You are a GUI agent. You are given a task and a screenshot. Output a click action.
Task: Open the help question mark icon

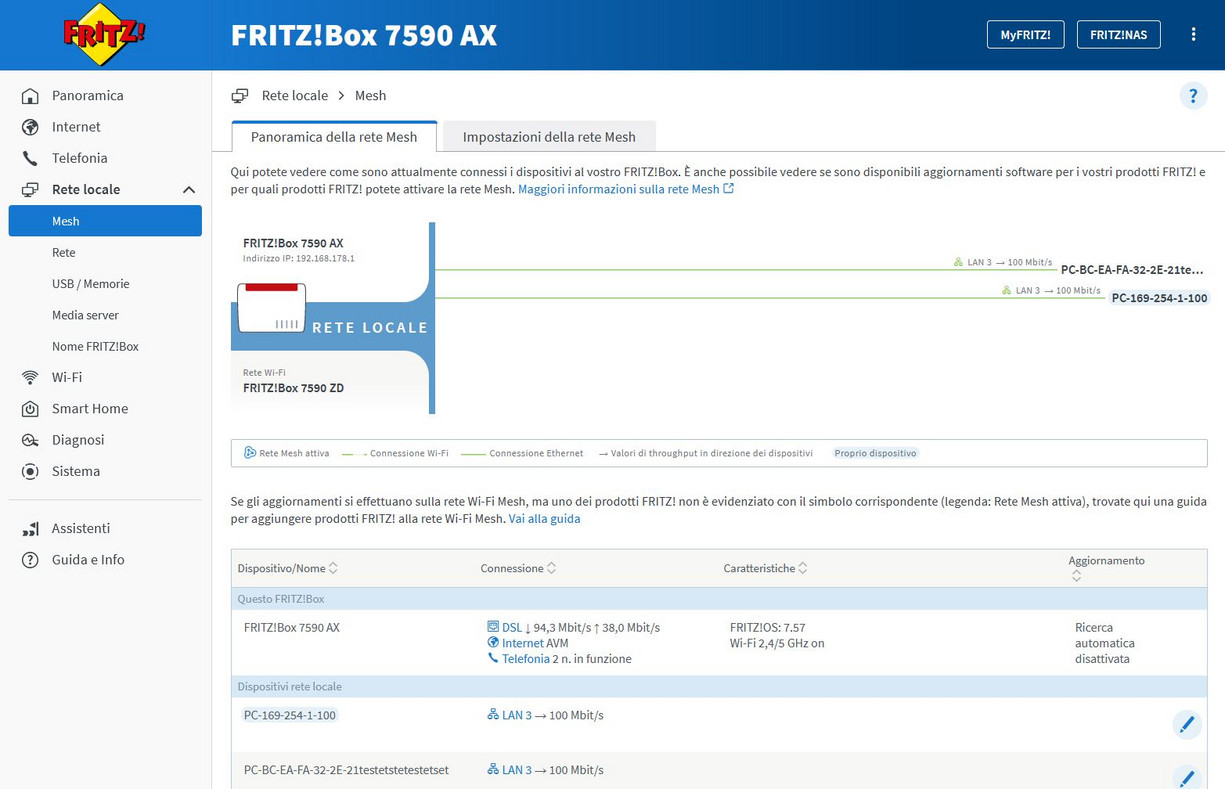tap(1193, 96)
